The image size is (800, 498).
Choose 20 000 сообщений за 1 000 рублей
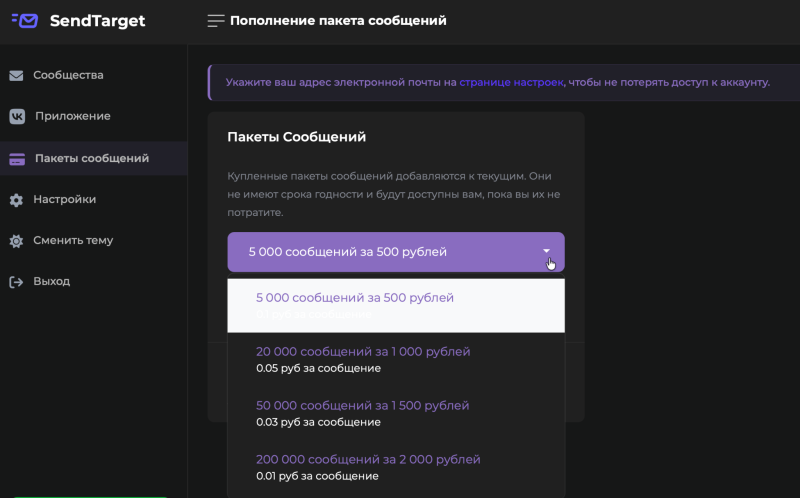(396, 359)
